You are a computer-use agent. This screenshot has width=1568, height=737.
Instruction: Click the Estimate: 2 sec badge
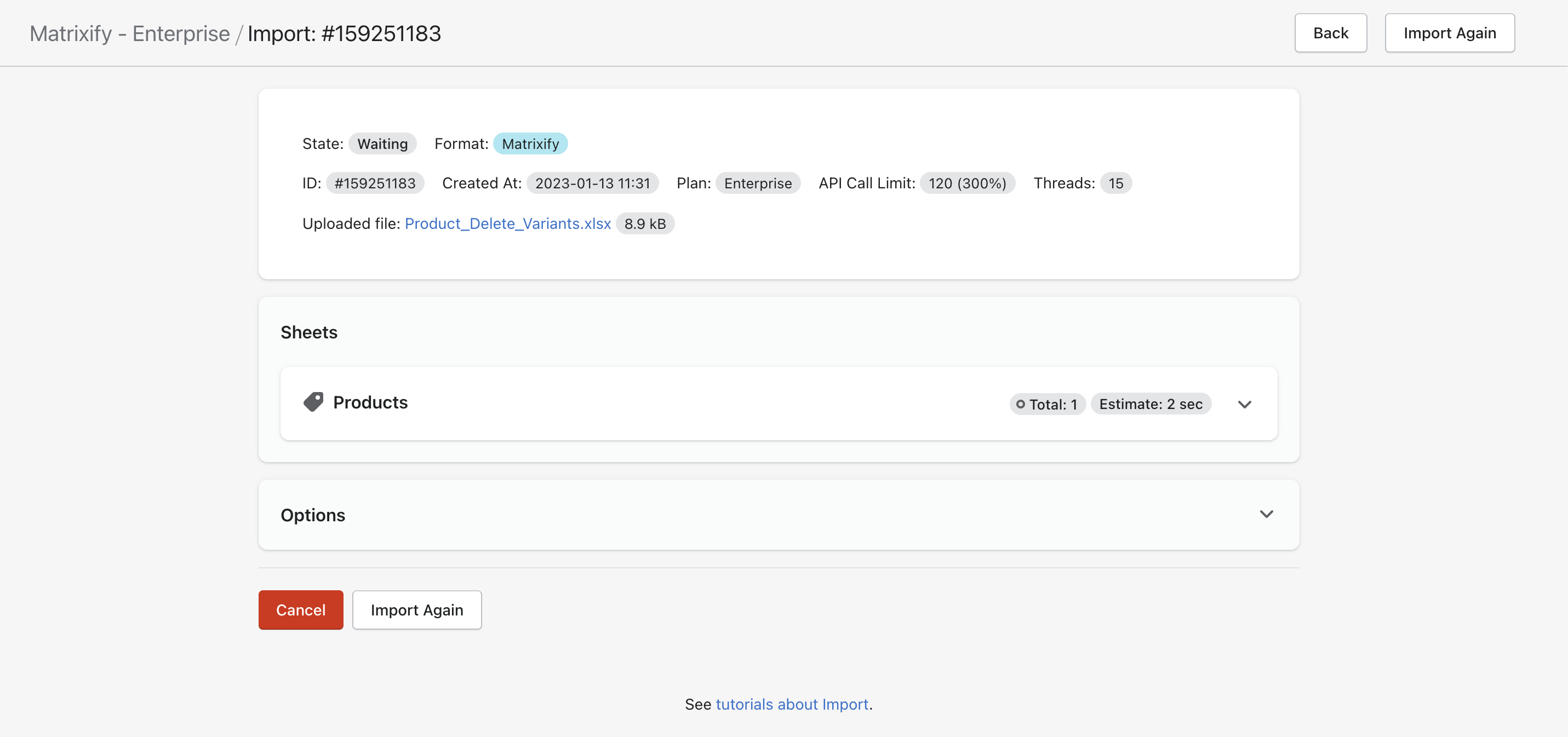[x=1151, y=404]
